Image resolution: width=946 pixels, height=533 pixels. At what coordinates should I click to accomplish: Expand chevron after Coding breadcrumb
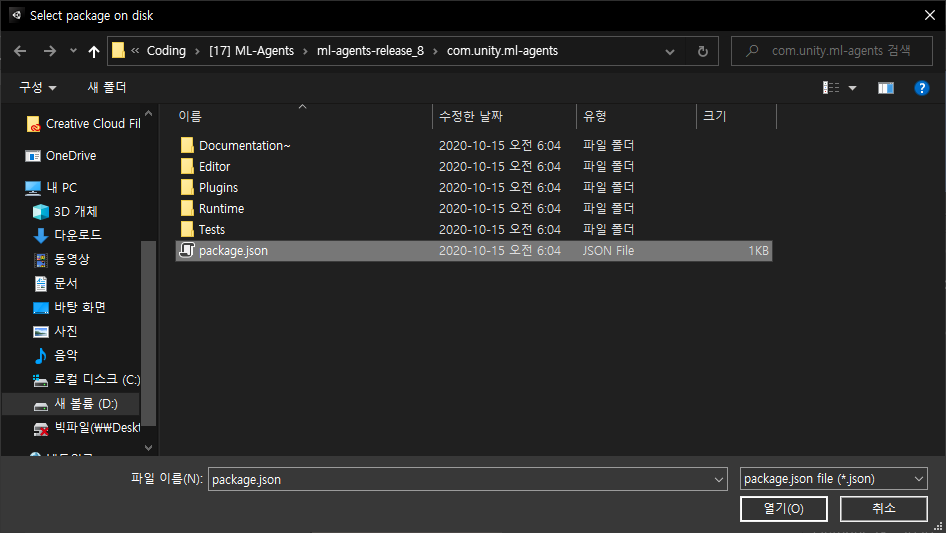[197, 51]
